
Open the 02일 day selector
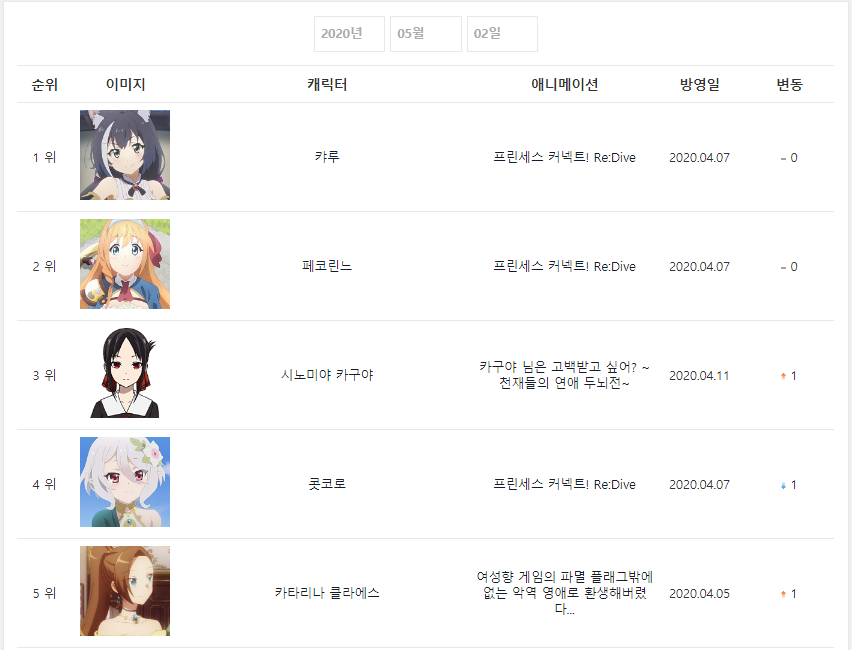pyautogui.click(x=502, y=34)
